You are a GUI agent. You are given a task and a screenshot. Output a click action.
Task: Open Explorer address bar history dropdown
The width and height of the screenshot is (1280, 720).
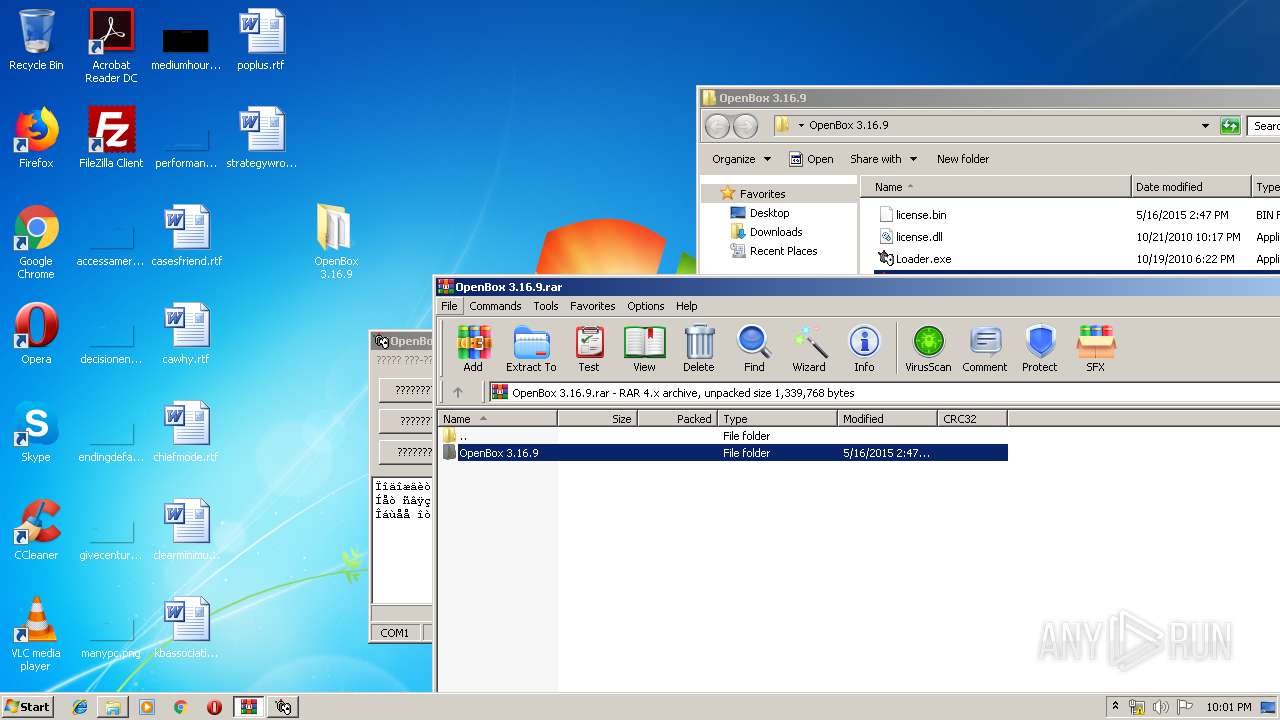coord(1205,125)
